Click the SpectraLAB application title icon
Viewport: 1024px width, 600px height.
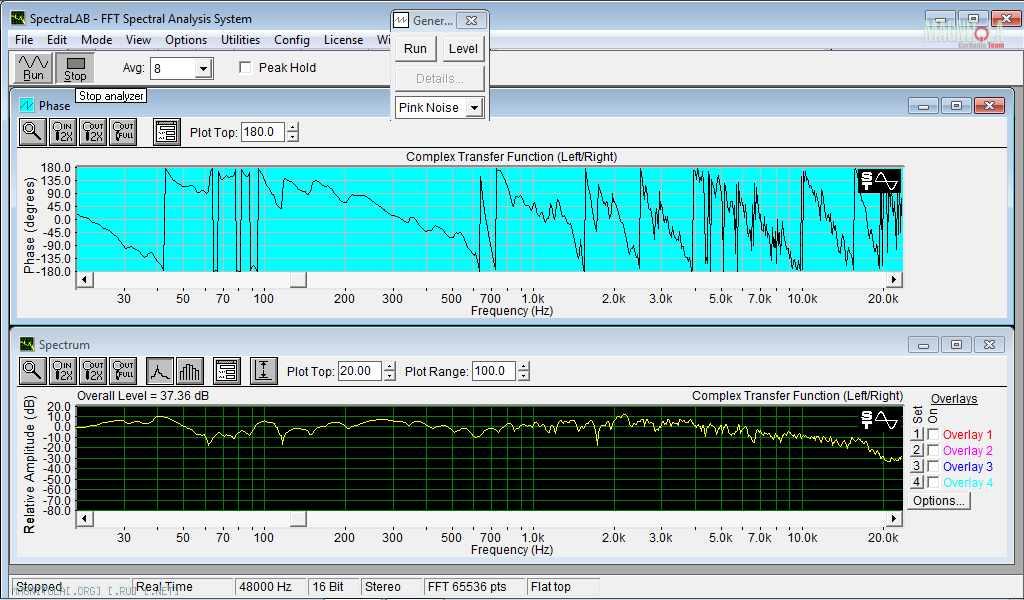[18, 19]
